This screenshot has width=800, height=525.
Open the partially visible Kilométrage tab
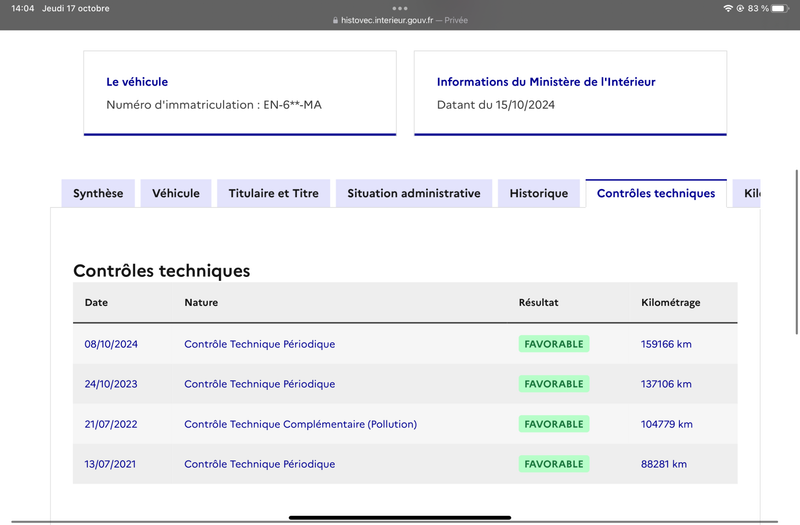746,193
